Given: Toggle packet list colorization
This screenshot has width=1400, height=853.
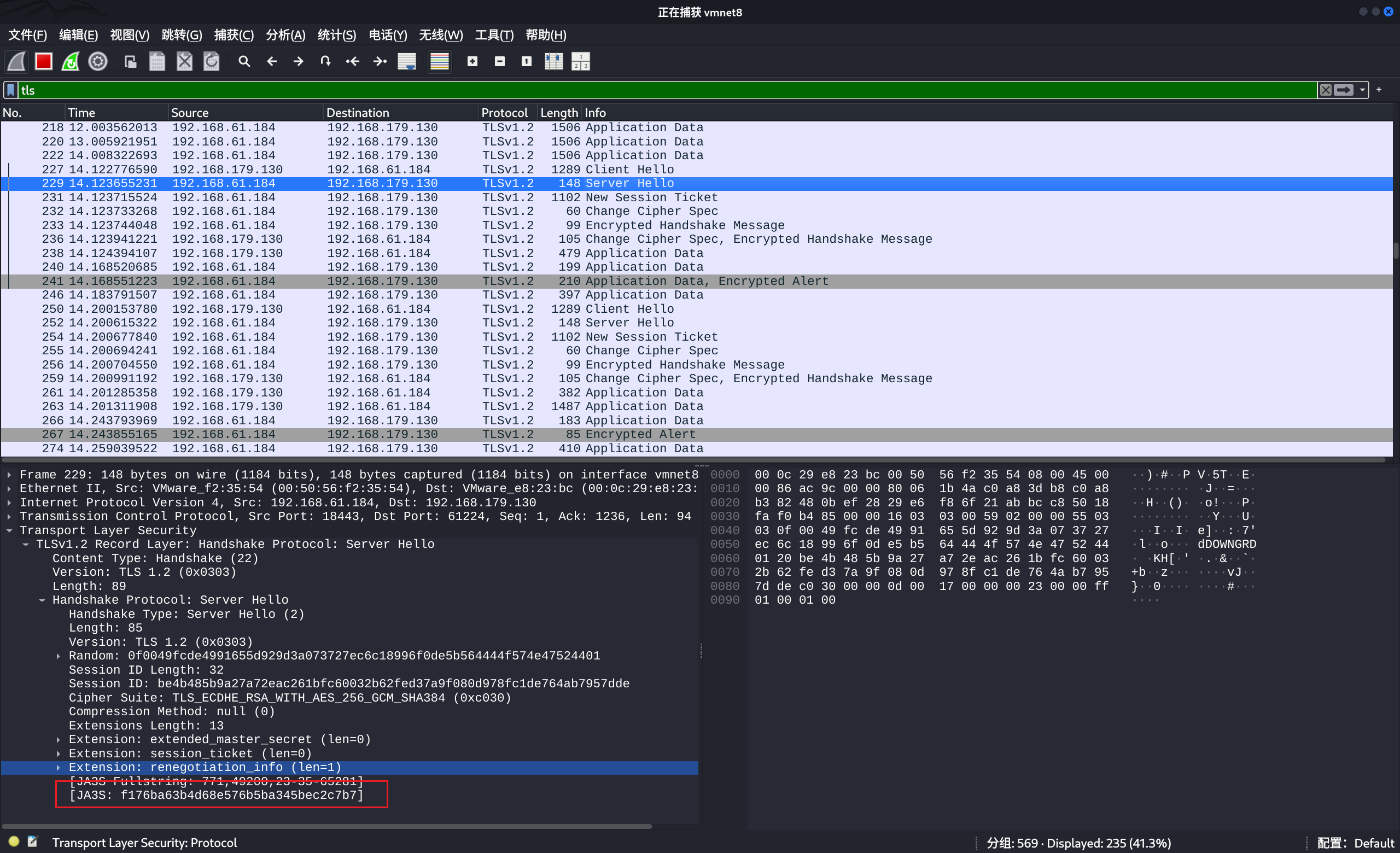Looking at the screenshot, I should point(439,61).
